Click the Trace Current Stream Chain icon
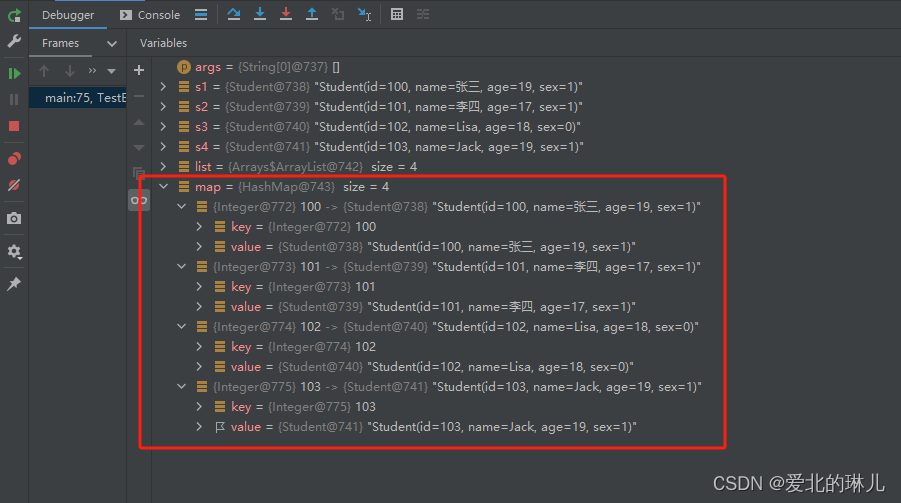901x503 pixels. coord(423,14)
